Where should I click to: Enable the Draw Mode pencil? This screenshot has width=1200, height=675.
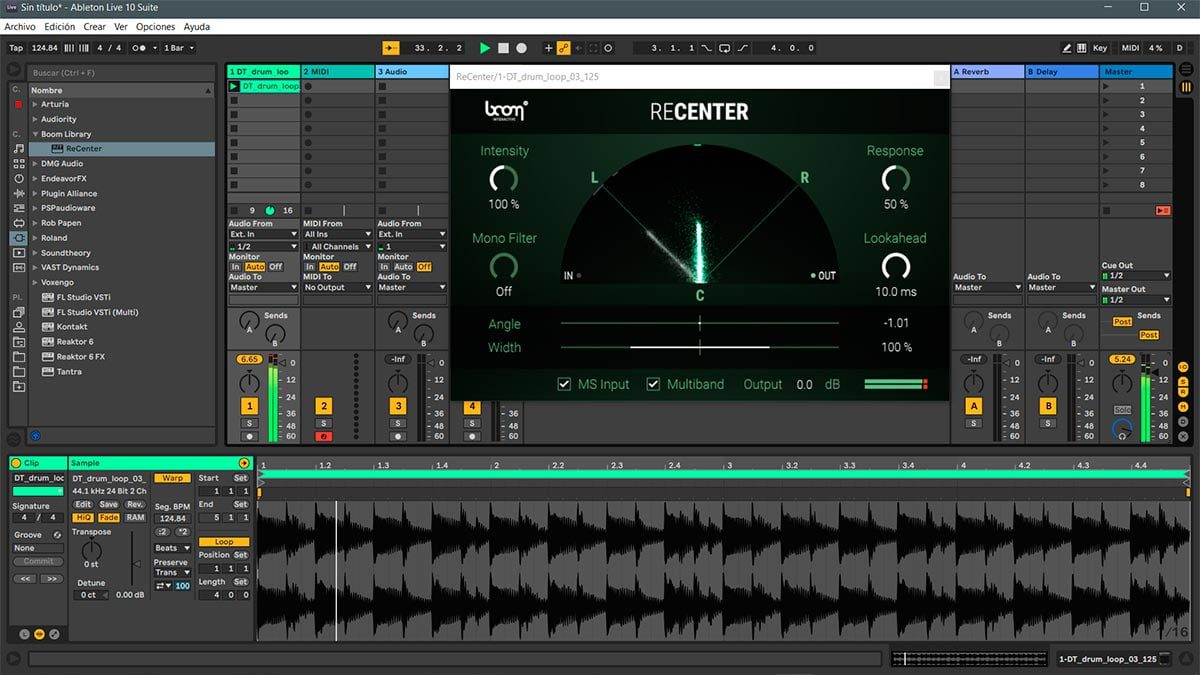click(1067, 48)
